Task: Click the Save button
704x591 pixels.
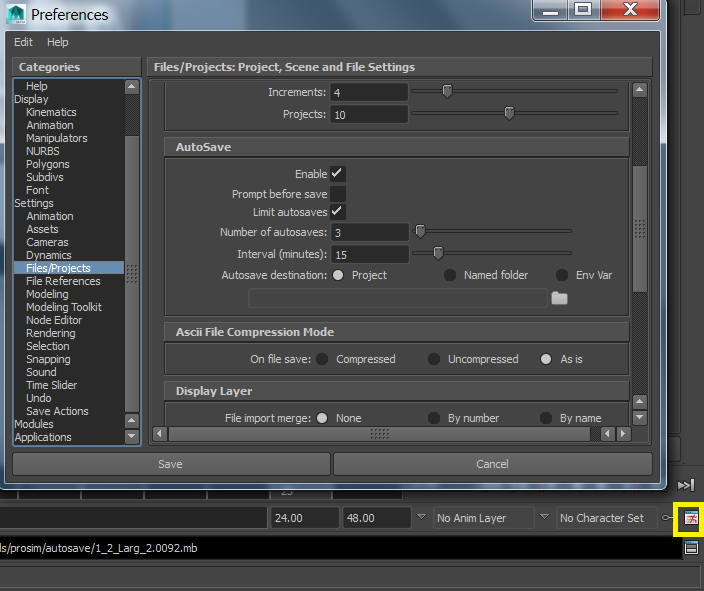Action: click(170, 464)
